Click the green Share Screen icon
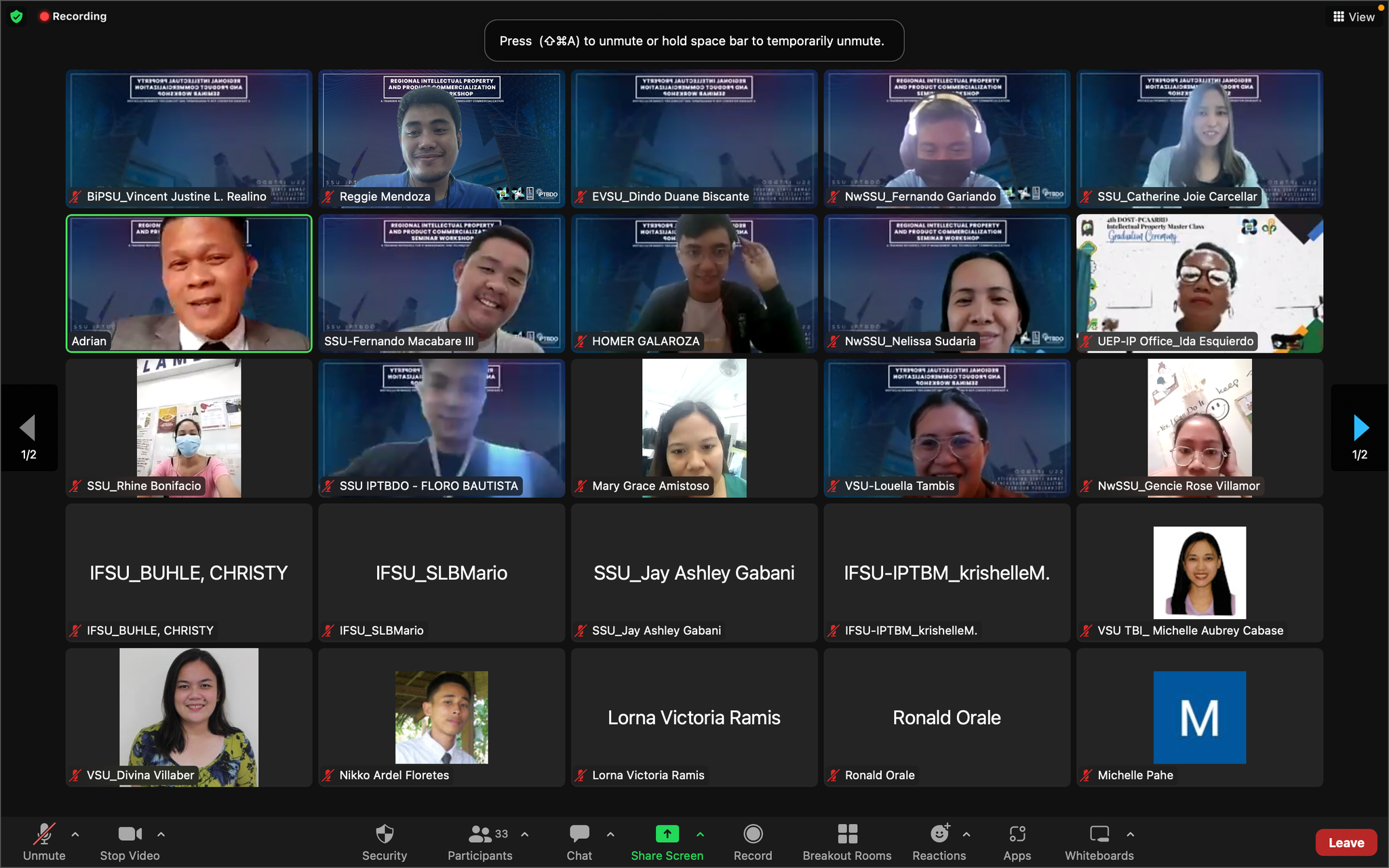 point(667,833)
